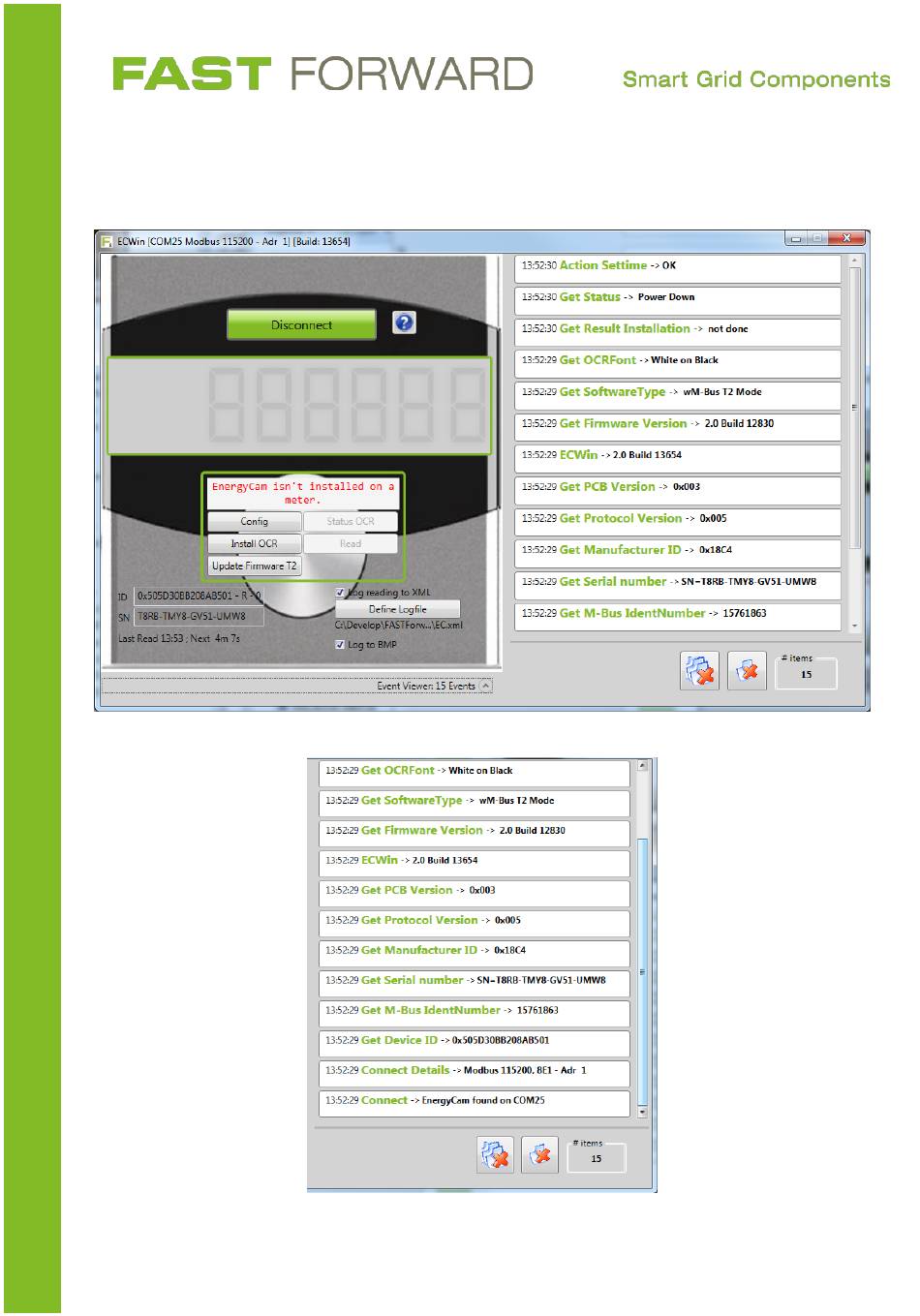Select 'Get Protocol Version' row in the lower cropped panel

(474, 923)
